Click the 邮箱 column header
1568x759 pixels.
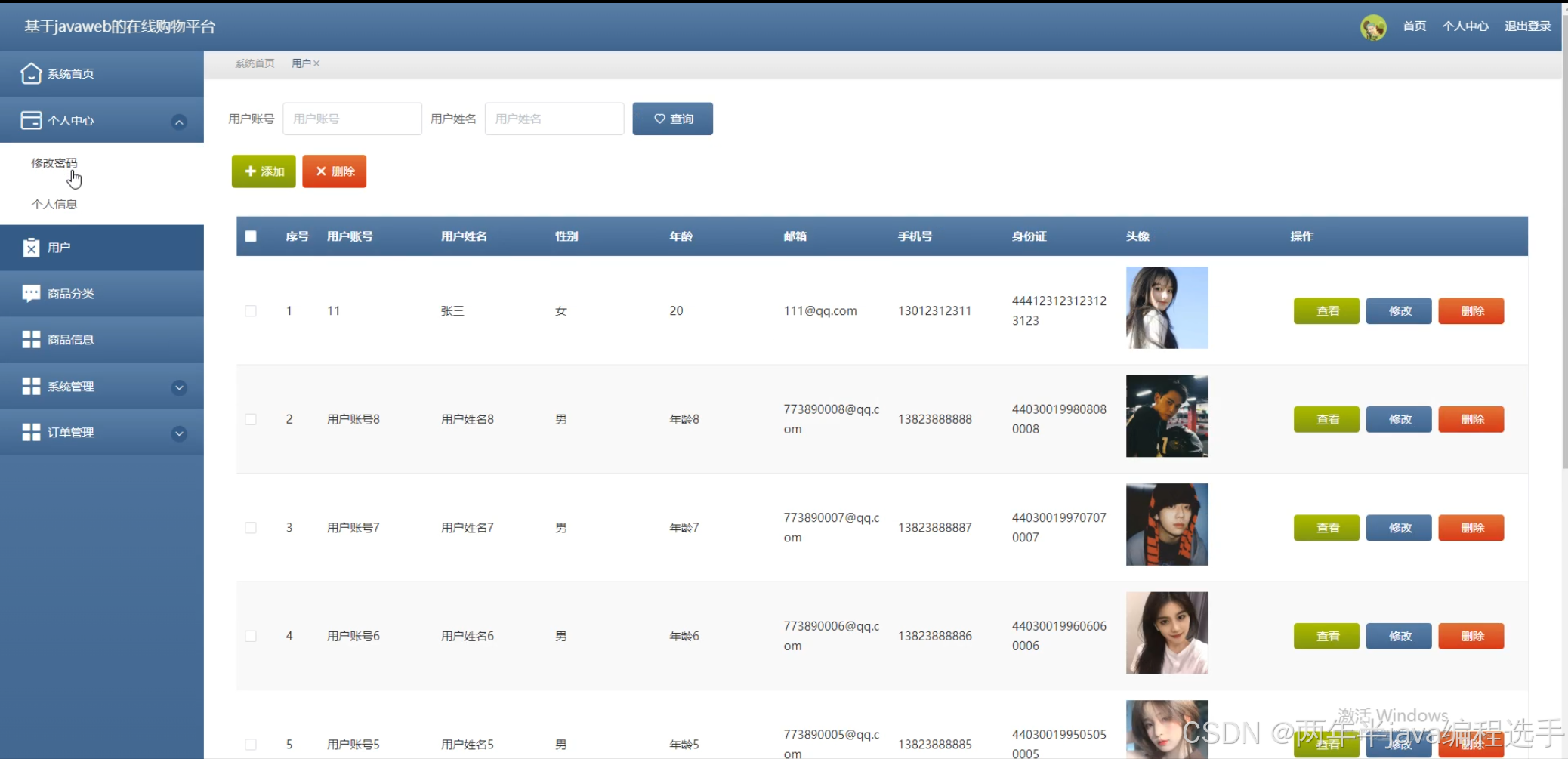point(795,236)
